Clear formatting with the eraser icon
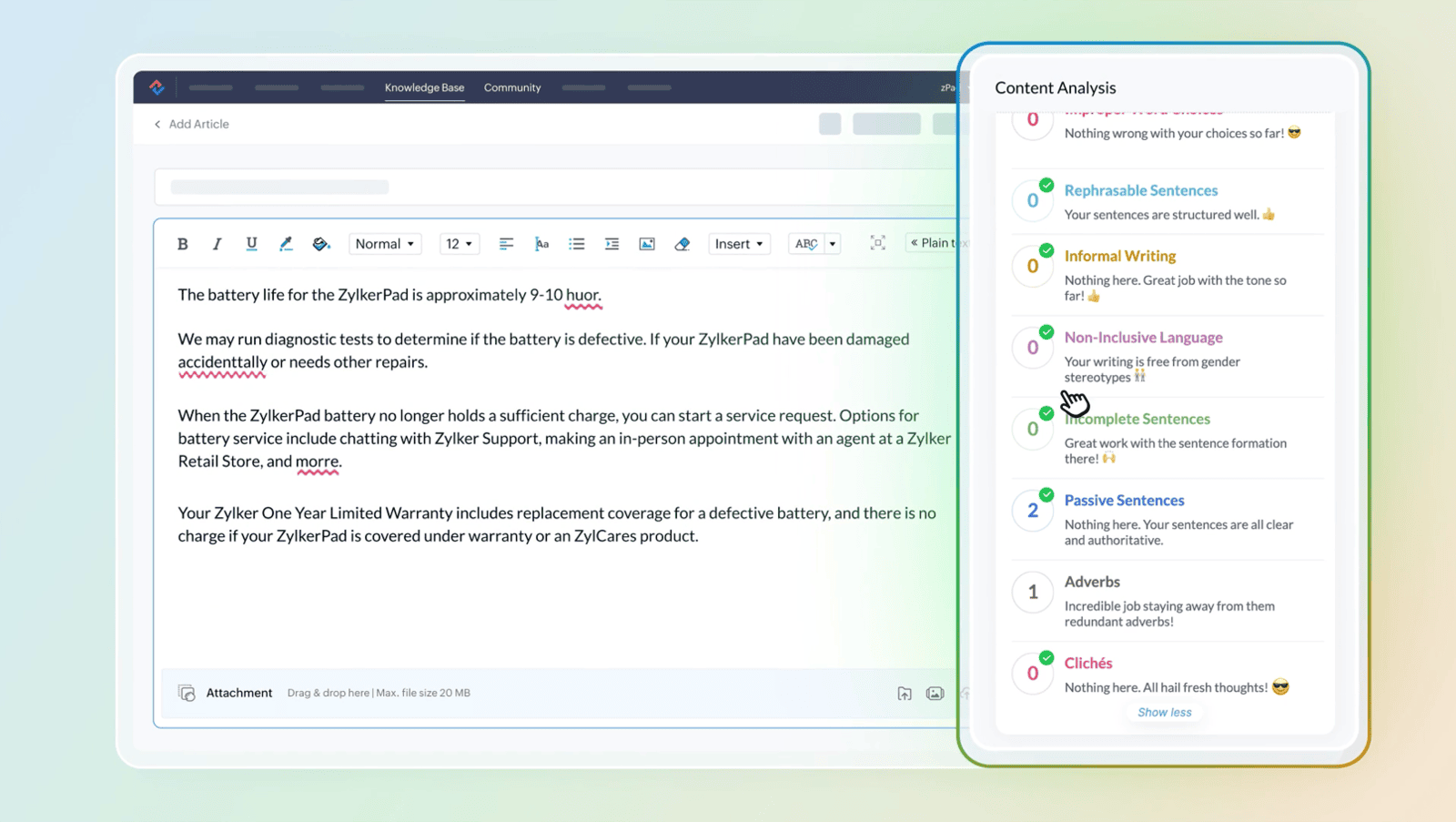Image resolution: width=1456 pixels, height=822 pixels. point(682,244)
